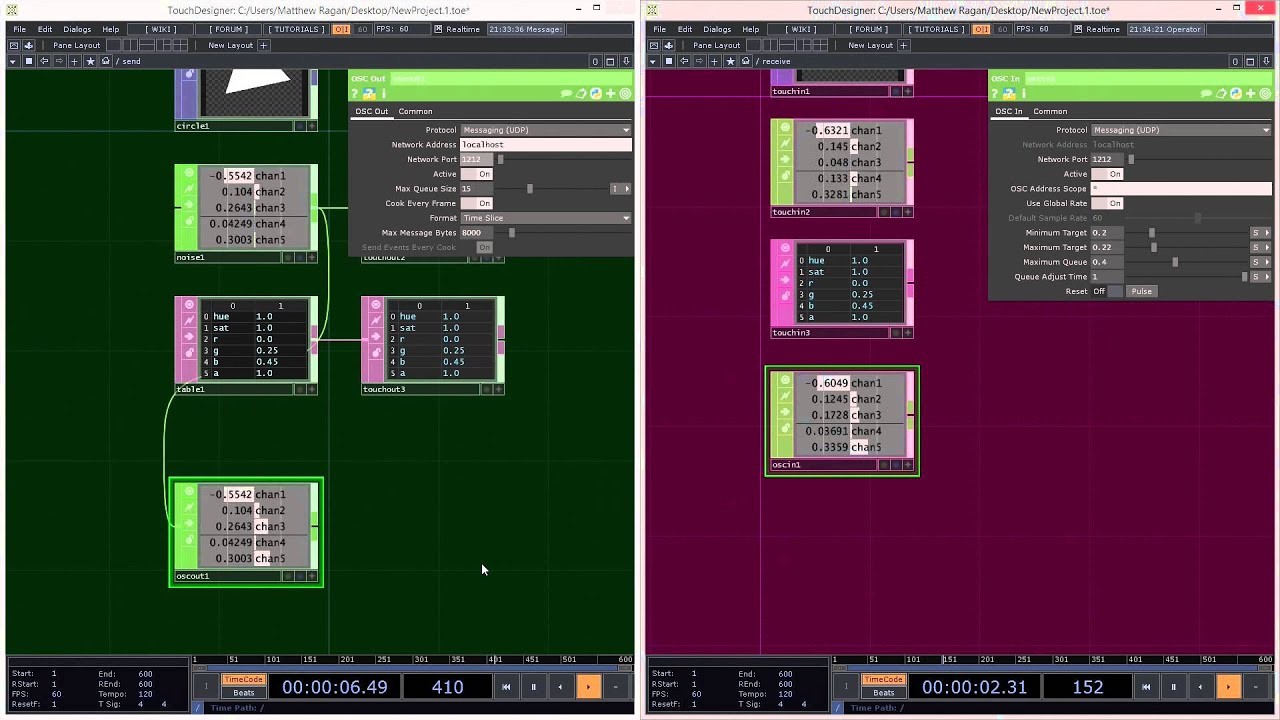Click the lock icon on touchin2 node
This screenshot has height=720, width=1280.
pyautogui.click(x=784, y=176)
